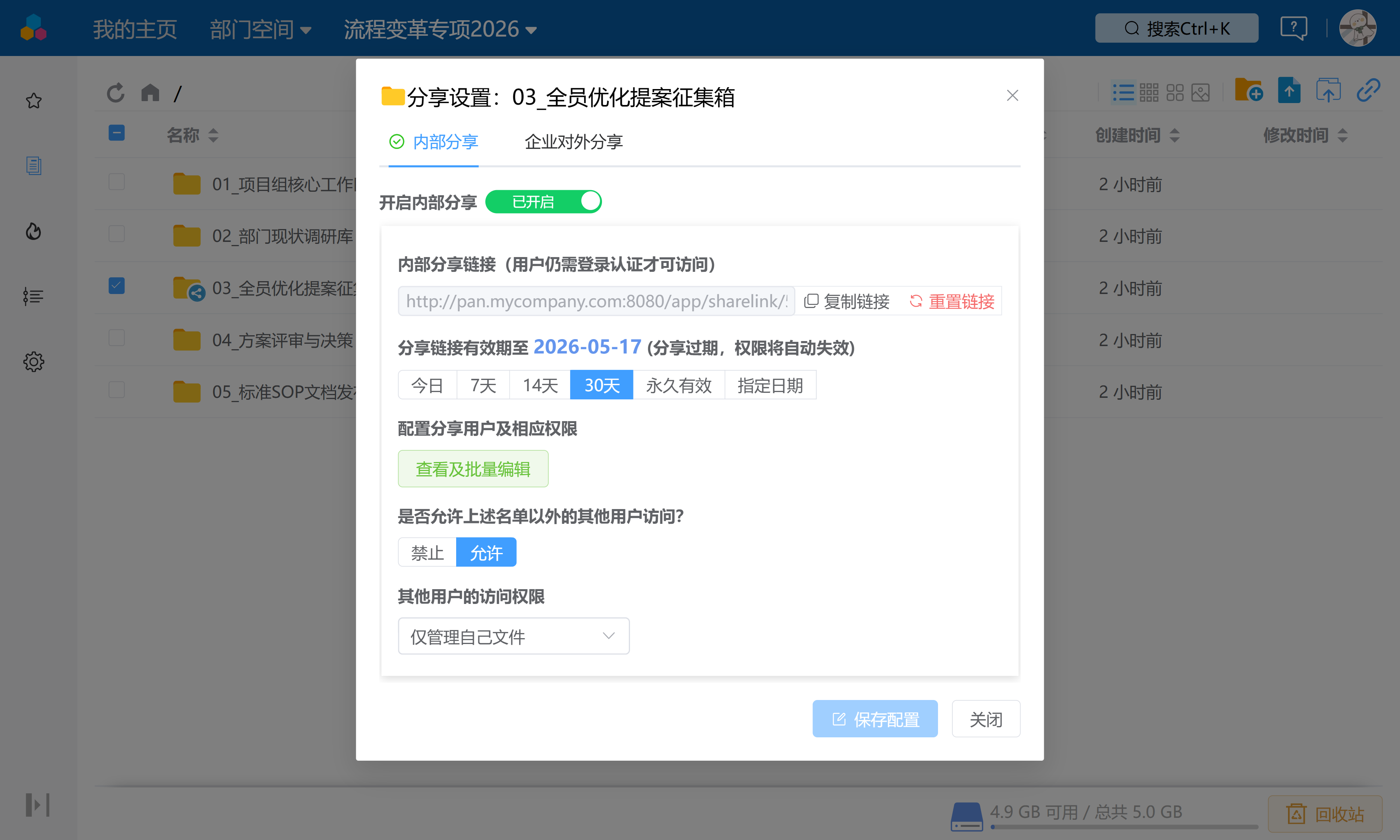
Task: Open sidebar settings gear
Action: (33, 362)
